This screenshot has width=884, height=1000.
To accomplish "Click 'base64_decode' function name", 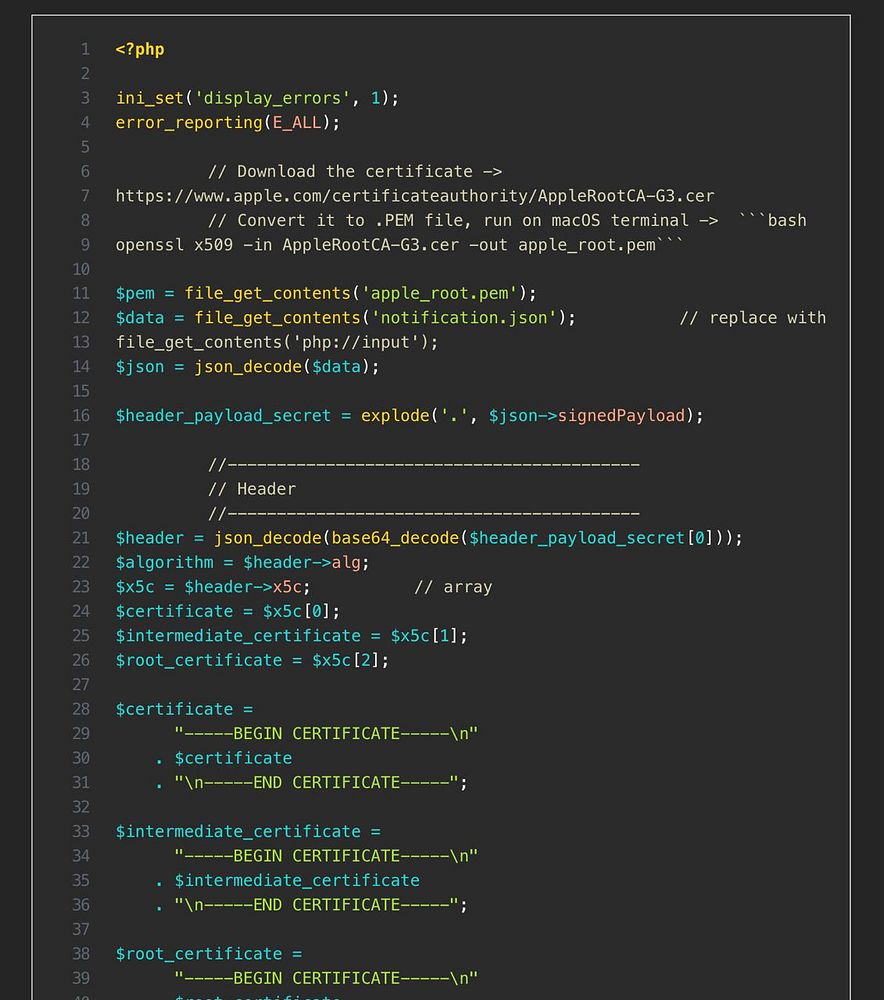I will click(x=395, y=538).
